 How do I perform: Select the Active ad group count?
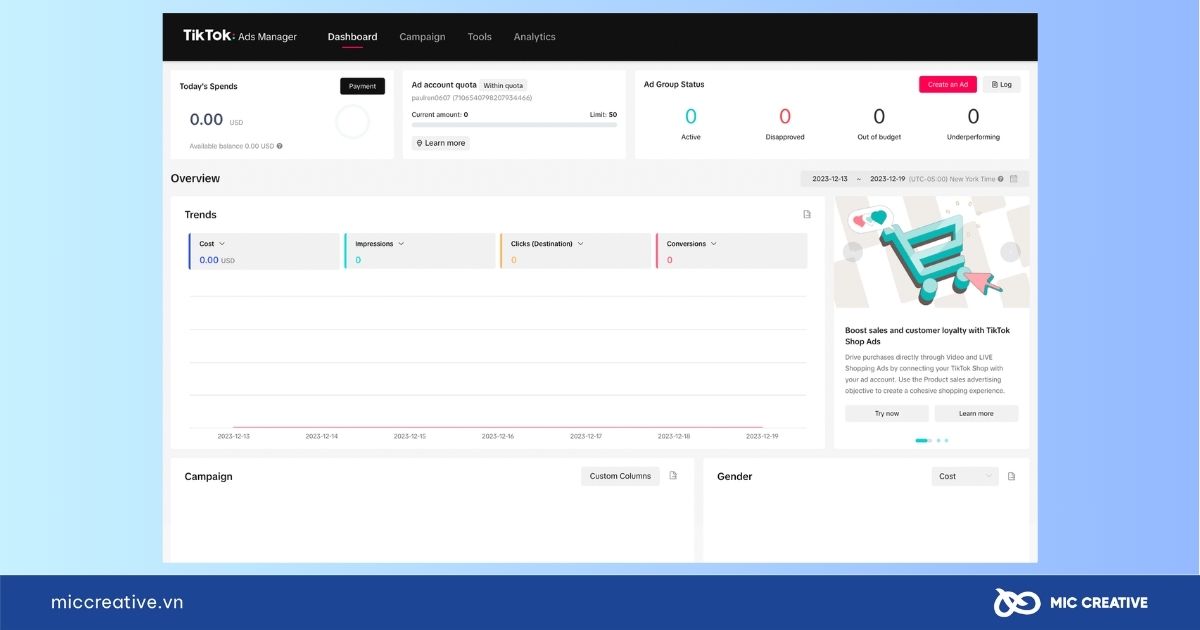(x=691, y=117)
